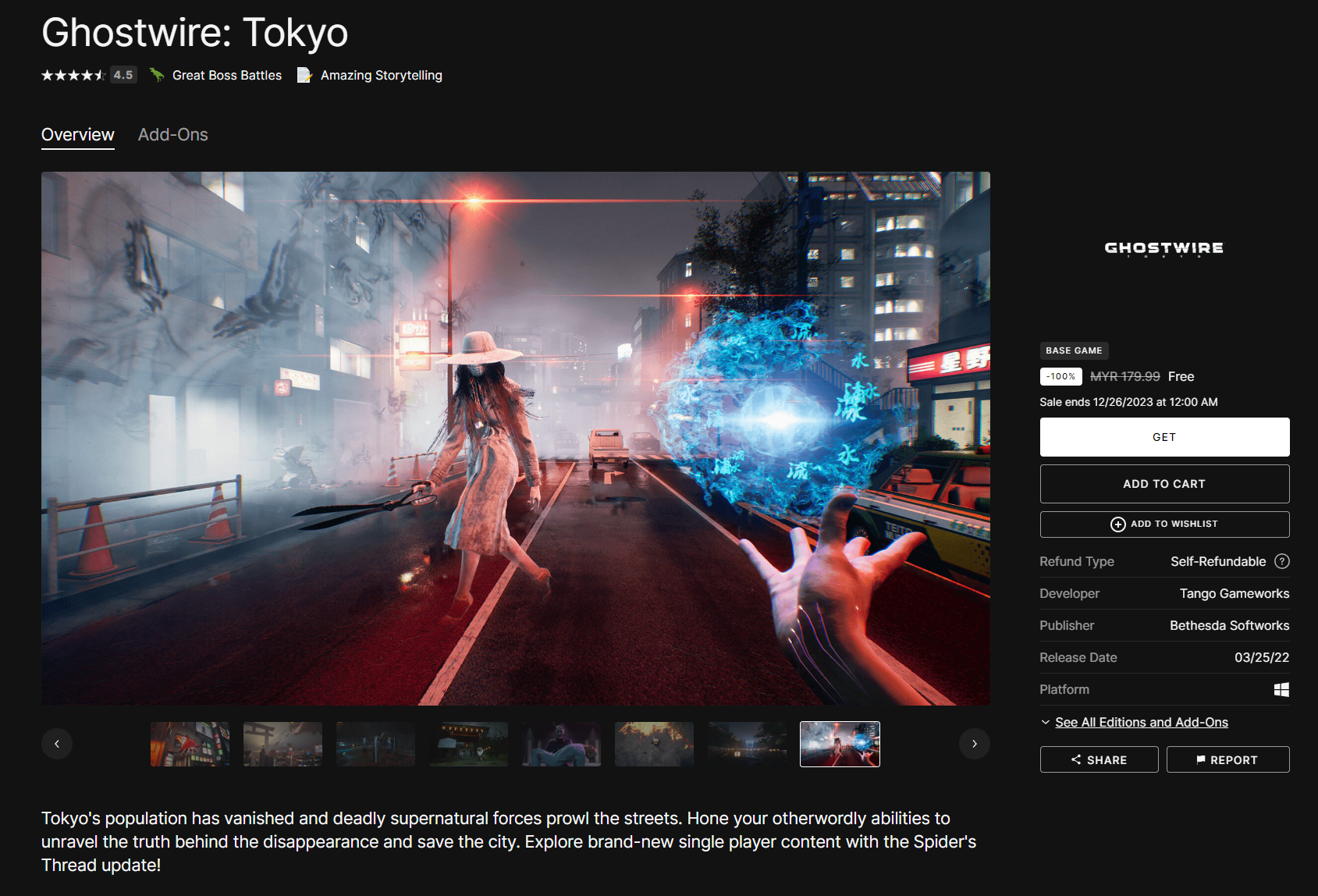The image size is (1318, 896).
Task: Click the crossed-out MYR 179.99 price
Action: pyautogui.click(x=1125, y=376)
